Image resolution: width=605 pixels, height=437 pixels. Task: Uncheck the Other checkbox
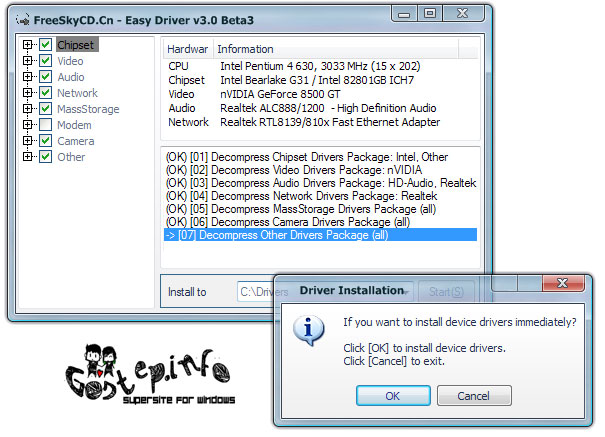tap(46, 157)
